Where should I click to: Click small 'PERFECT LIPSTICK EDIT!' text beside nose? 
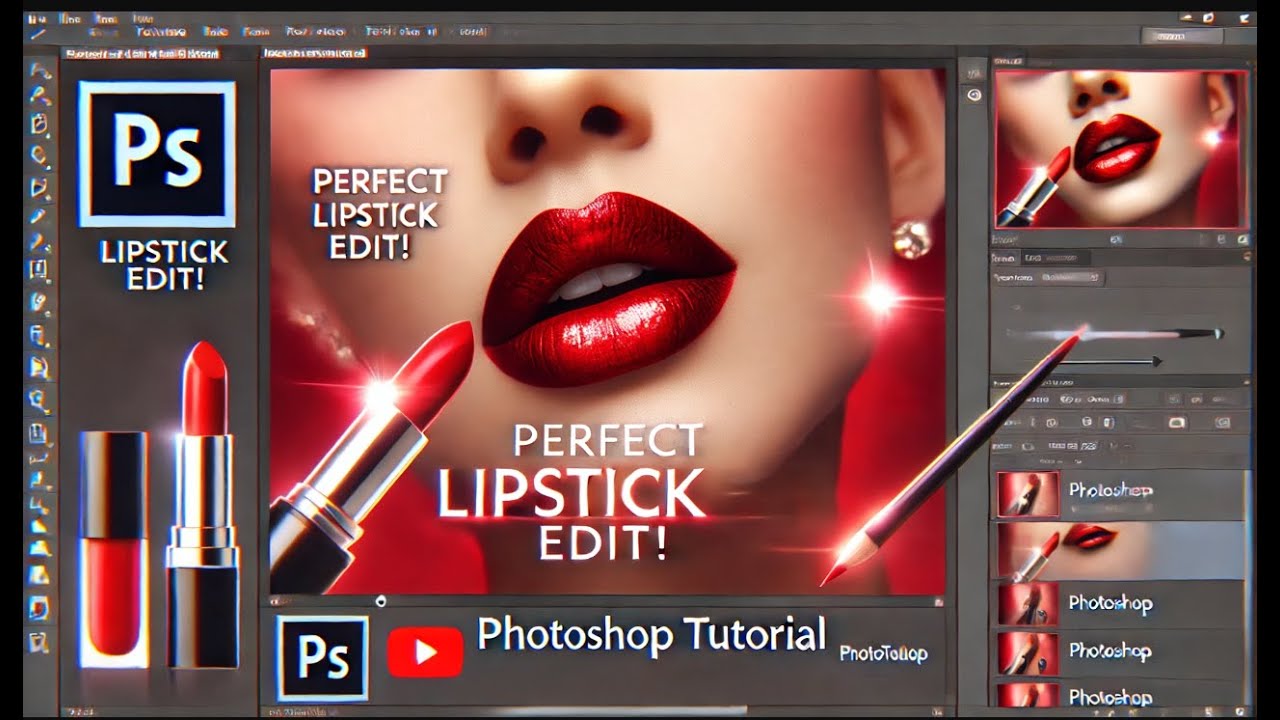point(379,214)
